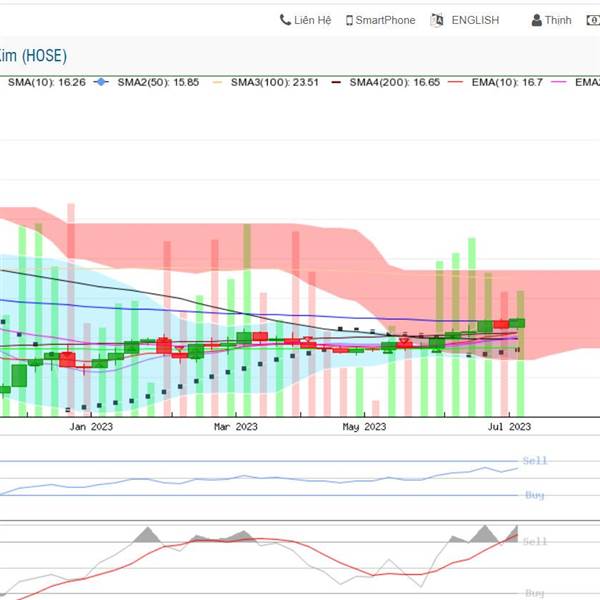The width and height of the screenshot is (600, 600).
Task: Toggle the EMA(10): 16.7 legend entry
Action: (495, 82)
